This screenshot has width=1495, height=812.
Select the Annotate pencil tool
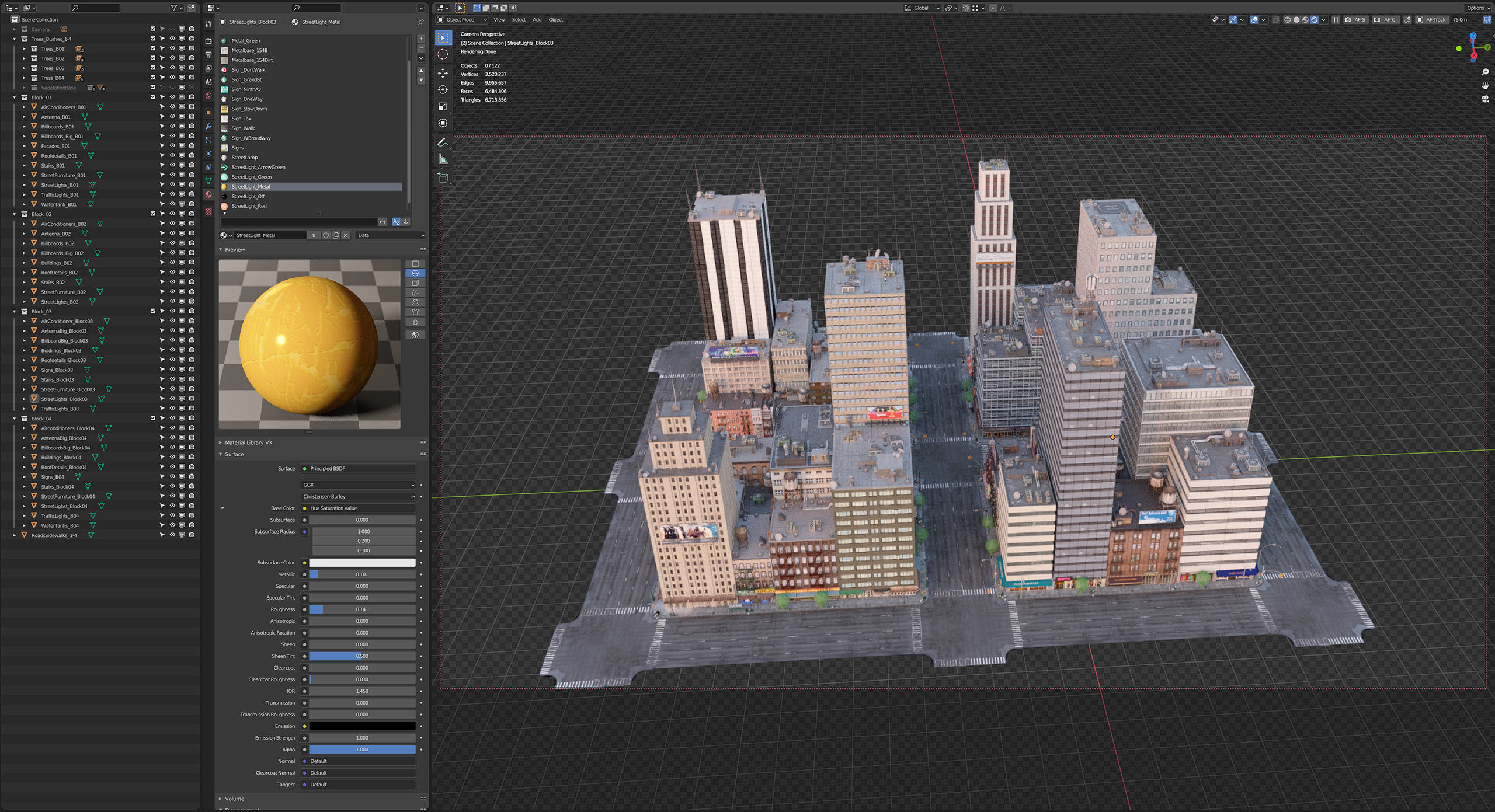point(443,142)
